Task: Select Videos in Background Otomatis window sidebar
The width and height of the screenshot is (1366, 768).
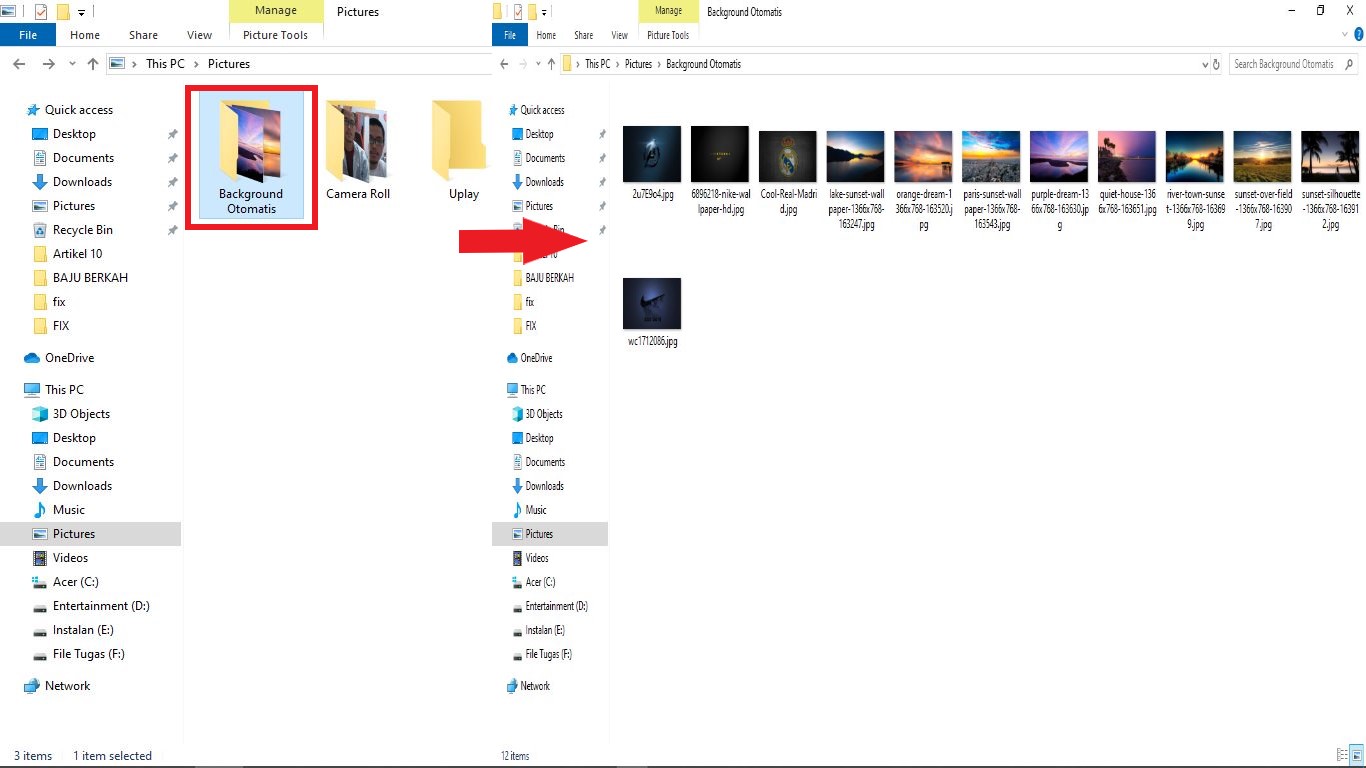Action: (x=537, y=558)
